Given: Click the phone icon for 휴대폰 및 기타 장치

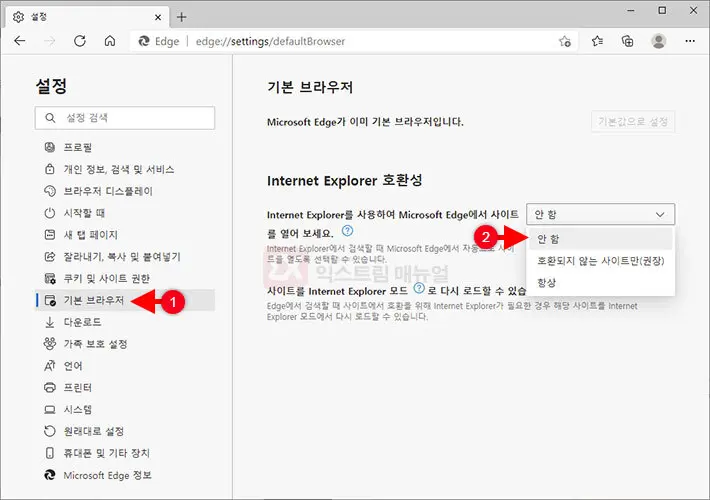Looking at the screenshot, I should [x=50, y=453].
